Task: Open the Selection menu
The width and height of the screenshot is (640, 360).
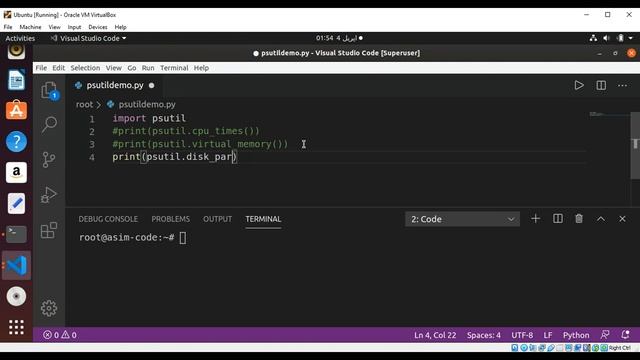Action: pyautogui.click(x=85, y=68)
